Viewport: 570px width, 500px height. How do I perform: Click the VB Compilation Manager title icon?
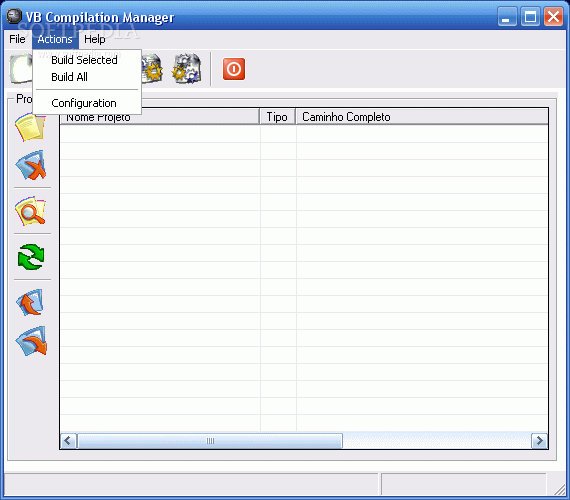[x=14, y=16]
